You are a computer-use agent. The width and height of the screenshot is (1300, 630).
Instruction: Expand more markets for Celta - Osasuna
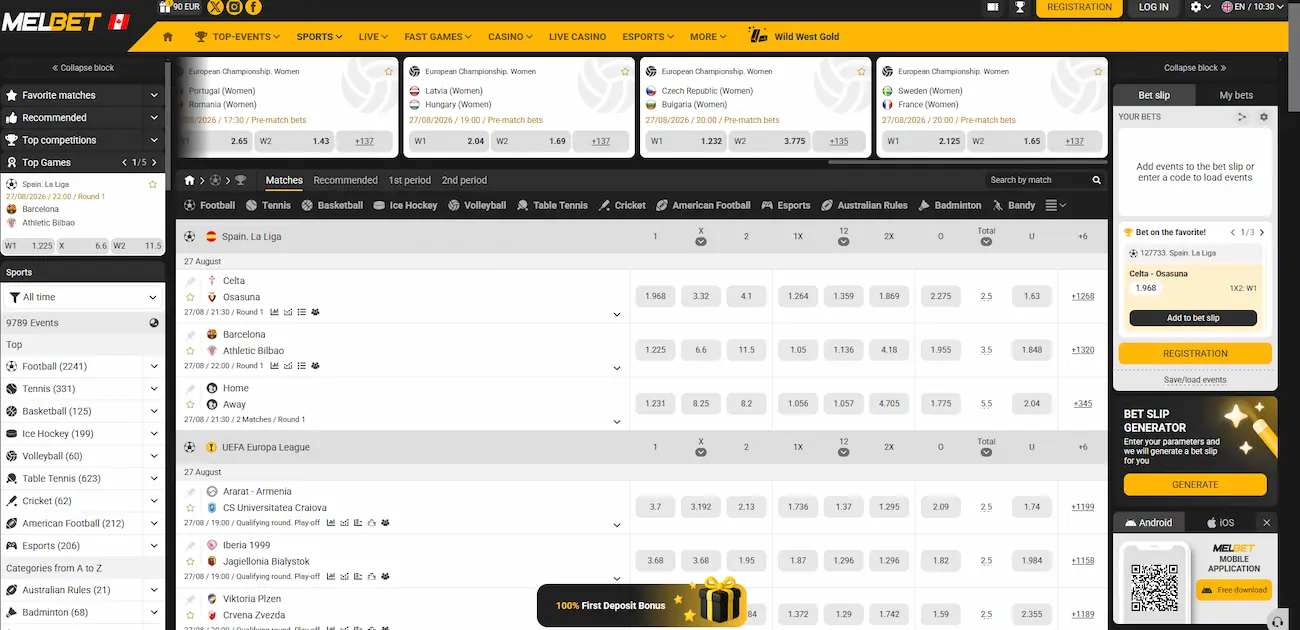pos(617,314)
